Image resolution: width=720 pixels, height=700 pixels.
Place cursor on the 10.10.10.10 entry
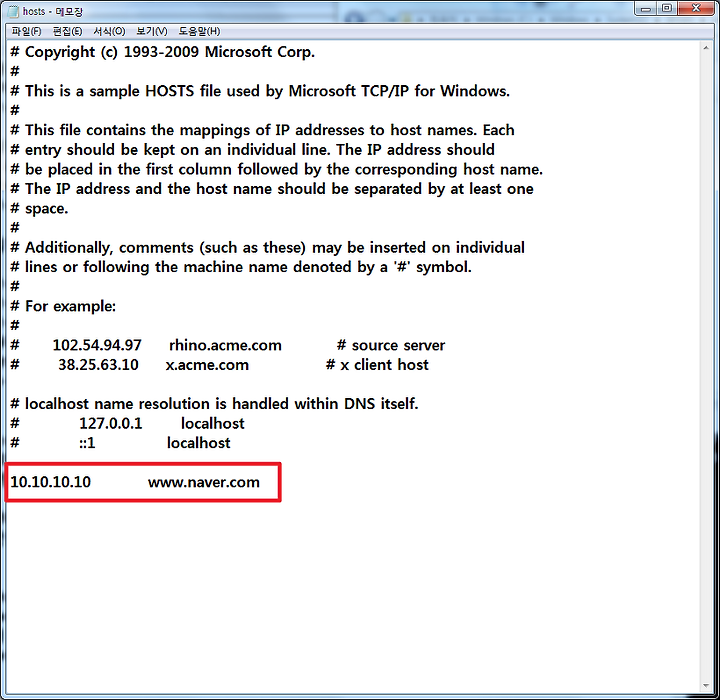tap(51, 482)
